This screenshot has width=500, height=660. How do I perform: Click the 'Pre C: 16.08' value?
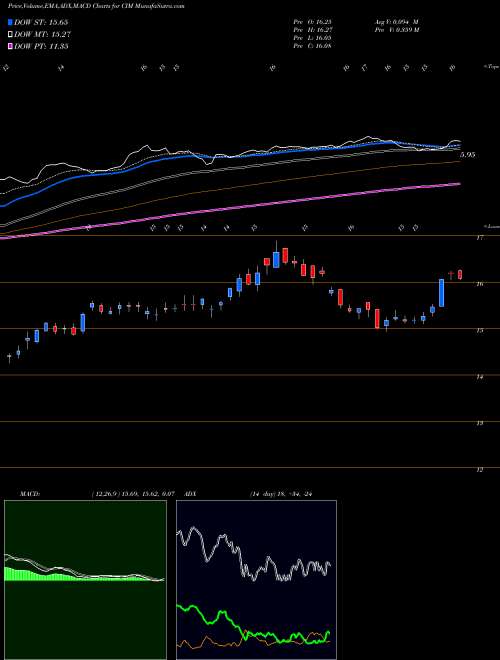(312, 45)
